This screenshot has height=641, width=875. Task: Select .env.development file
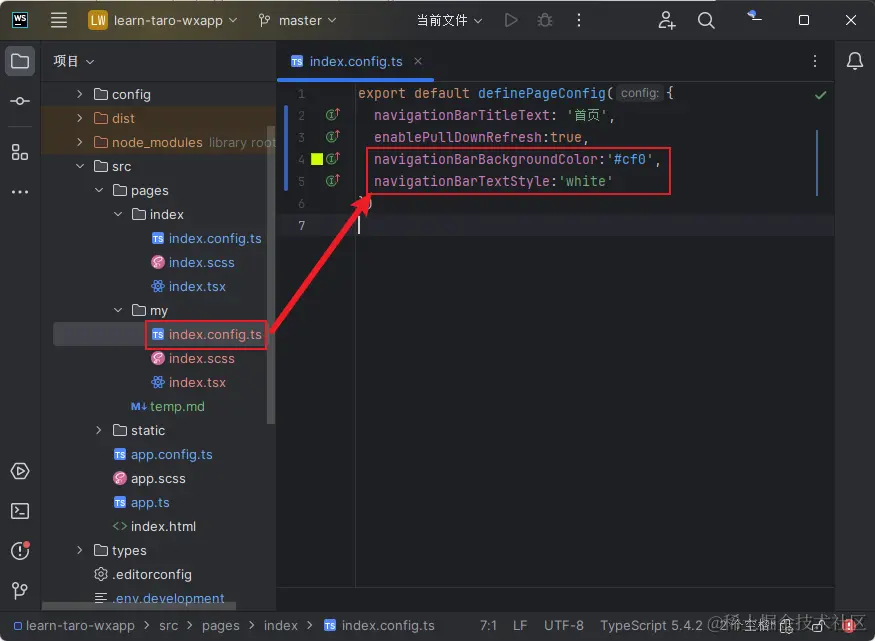click(159, 598)
